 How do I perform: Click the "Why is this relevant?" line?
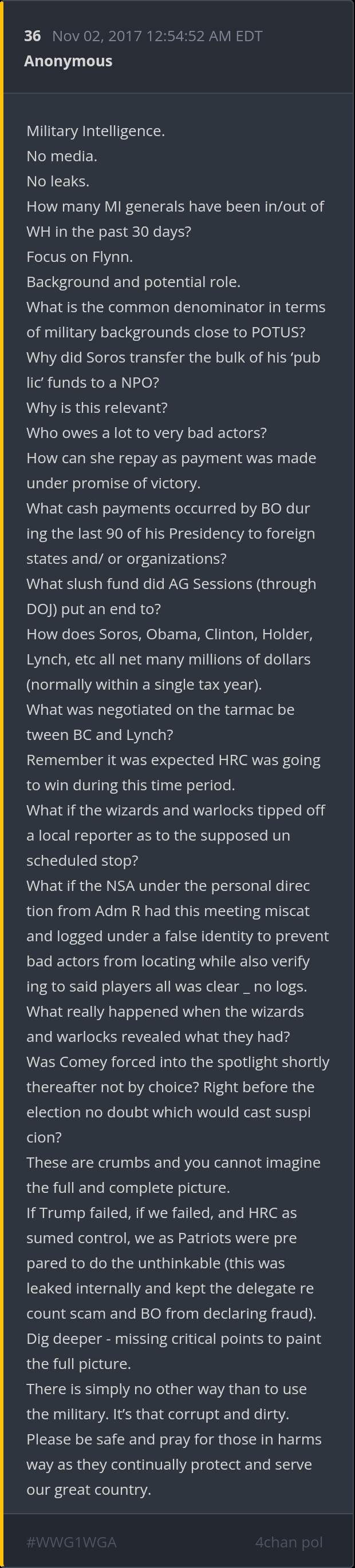click(96, 408)
